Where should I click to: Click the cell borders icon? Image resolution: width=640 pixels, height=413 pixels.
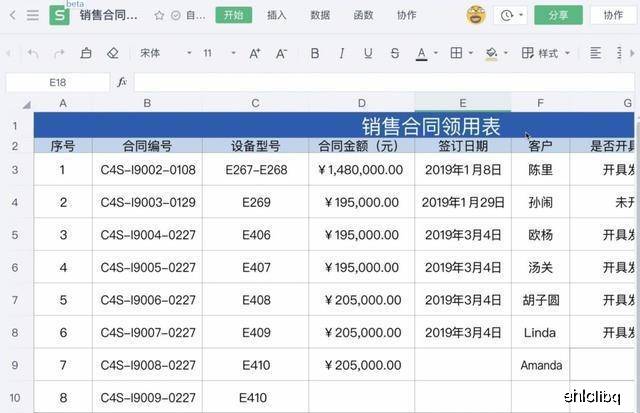(x=456, y=53)
